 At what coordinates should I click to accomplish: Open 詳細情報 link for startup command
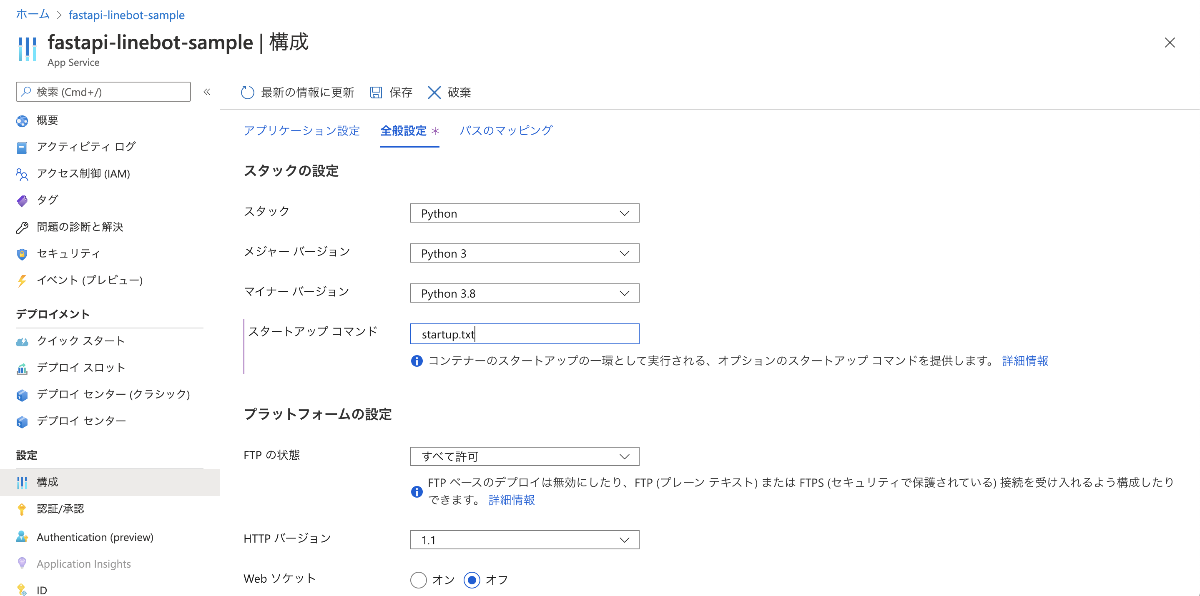click(x=1025, y=361)
